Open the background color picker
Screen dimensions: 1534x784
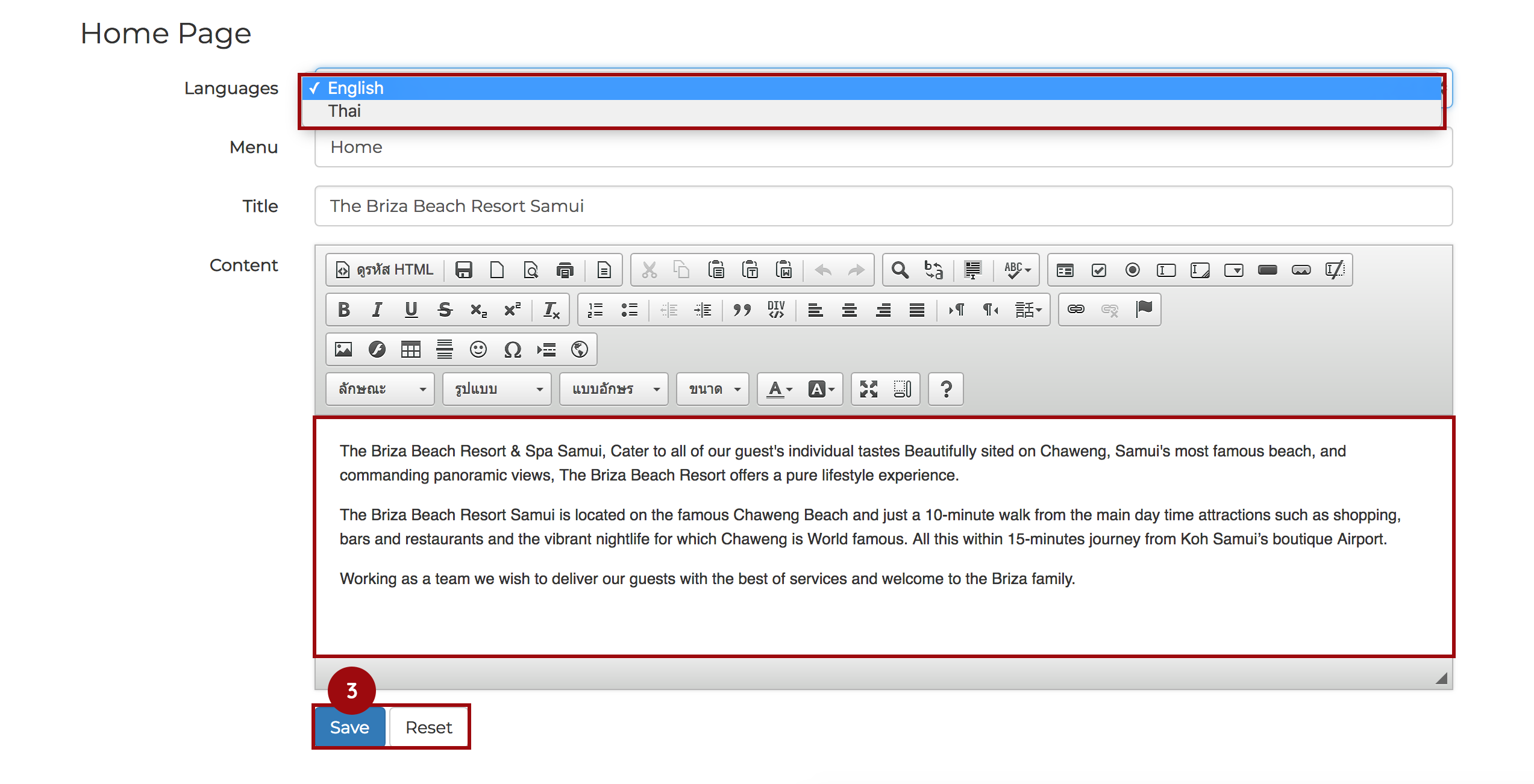[821, 389]
